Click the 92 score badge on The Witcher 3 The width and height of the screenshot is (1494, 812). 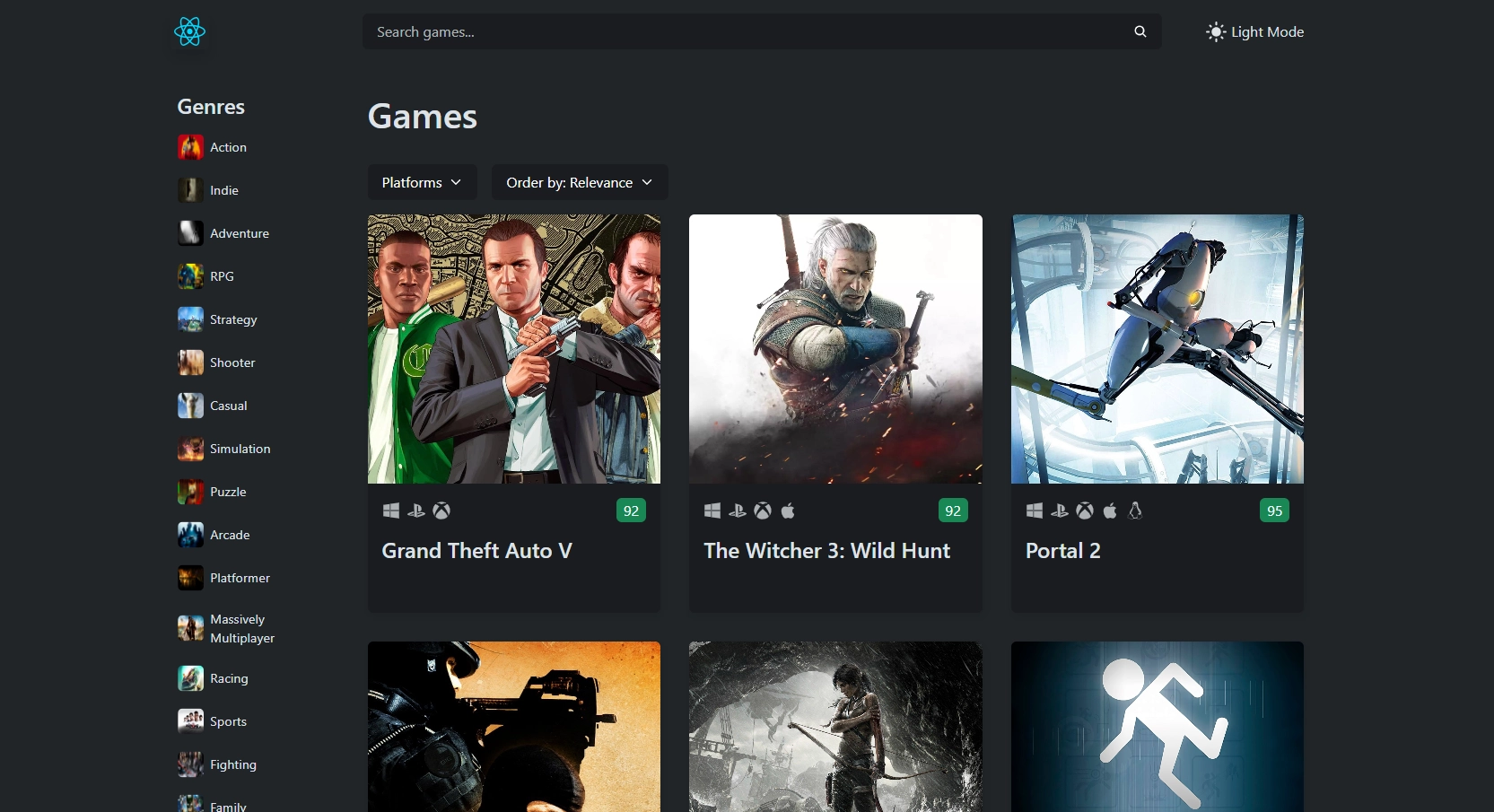(x=953, y=511)
